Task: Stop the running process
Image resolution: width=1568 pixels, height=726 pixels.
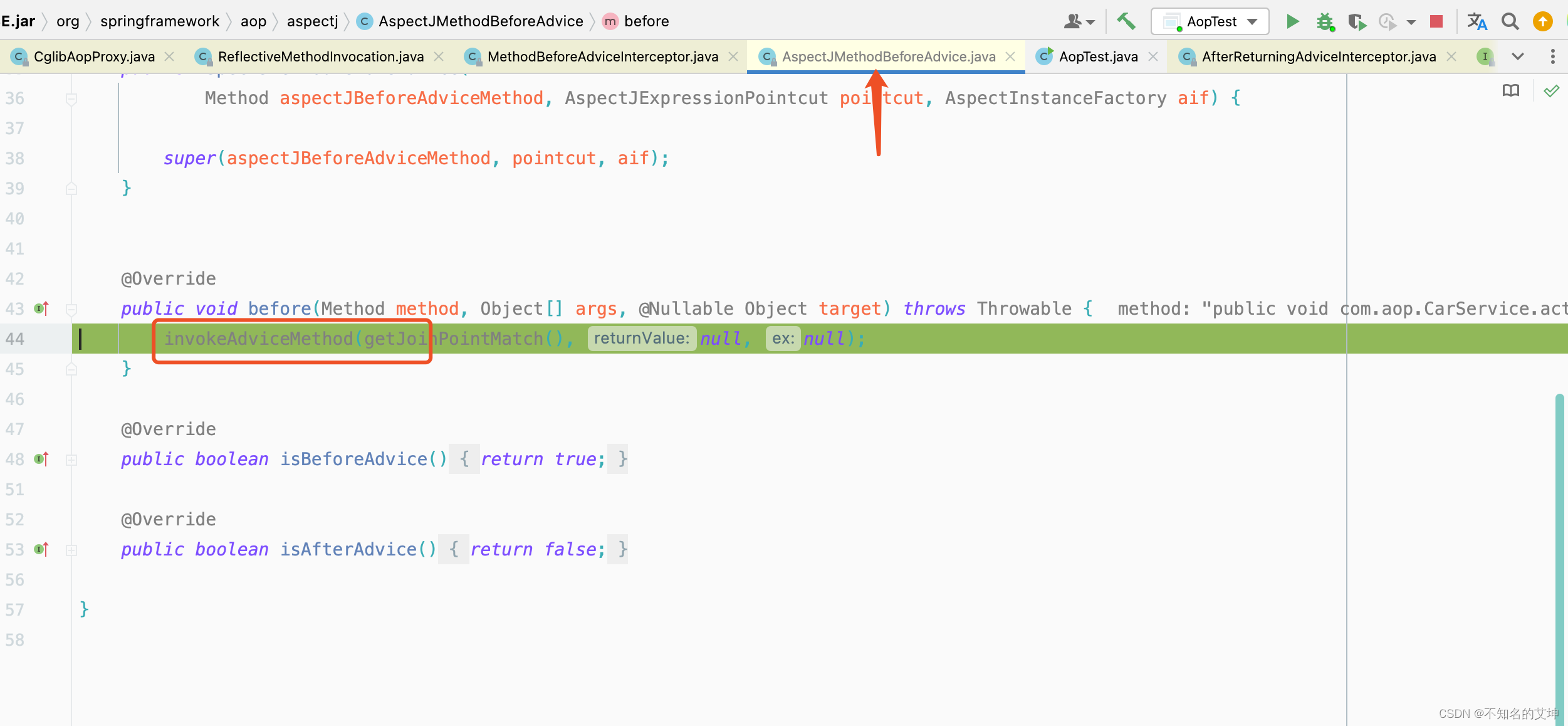Action: [x=1436, y=21]
